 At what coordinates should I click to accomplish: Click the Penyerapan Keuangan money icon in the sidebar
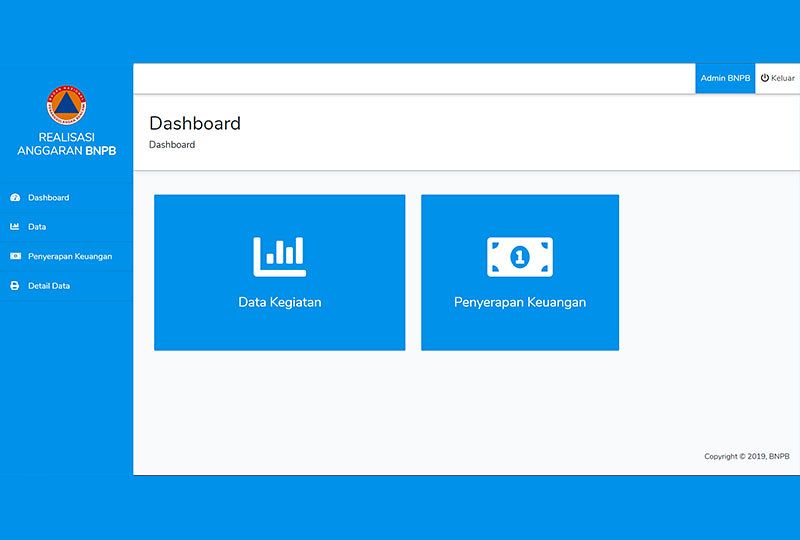[x=15, y=256]
